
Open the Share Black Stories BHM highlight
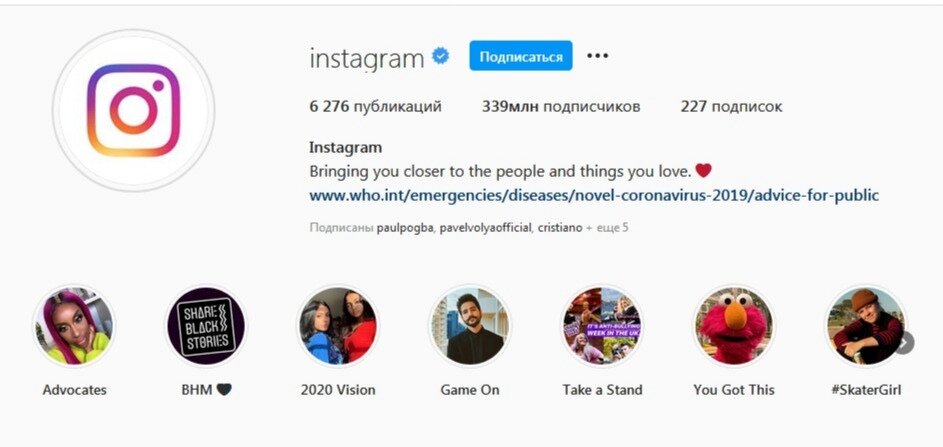206,326
